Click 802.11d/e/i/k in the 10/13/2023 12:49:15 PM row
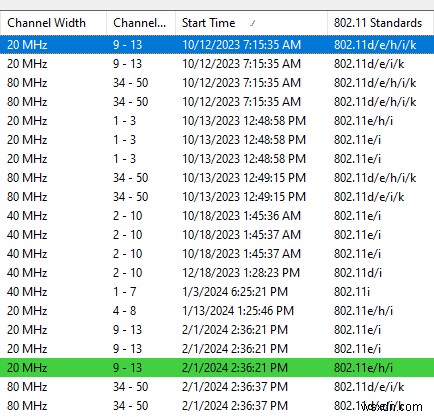 click(369, 197)
